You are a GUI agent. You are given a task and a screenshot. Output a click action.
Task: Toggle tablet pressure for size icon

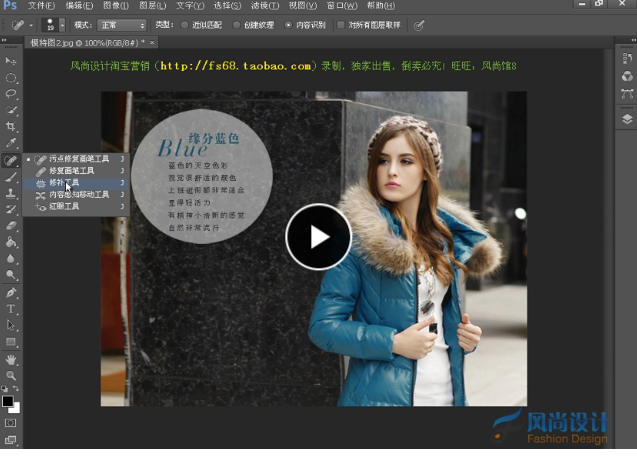pyautogui.click(x=418, y=26)
